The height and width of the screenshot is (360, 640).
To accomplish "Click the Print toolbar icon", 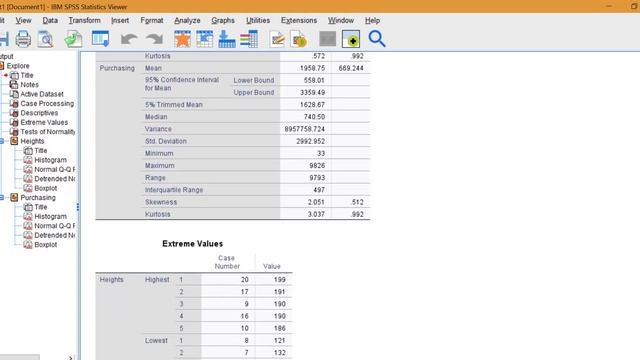I will click(x=23, y=39).
